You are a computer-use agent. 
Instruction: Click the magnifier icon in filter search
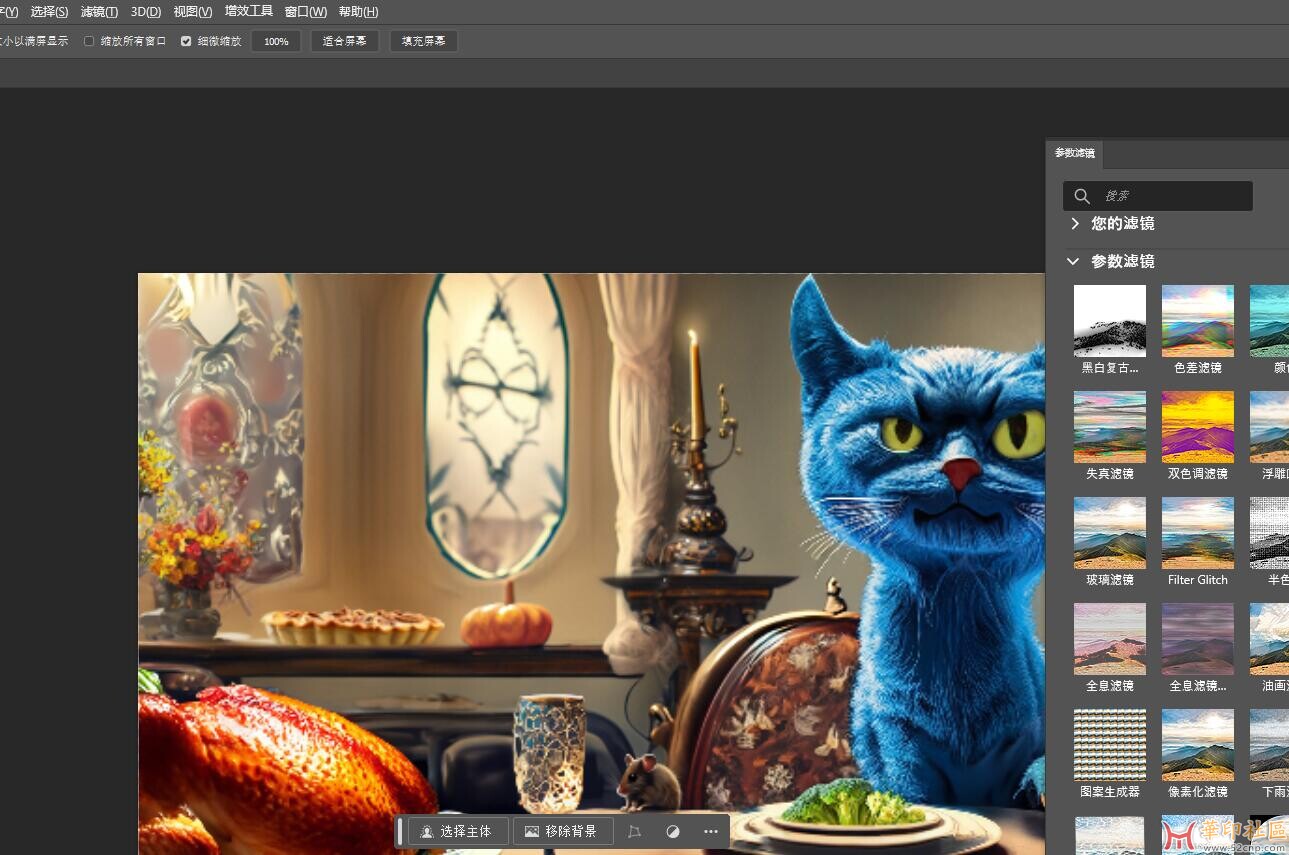(1082, 196)
